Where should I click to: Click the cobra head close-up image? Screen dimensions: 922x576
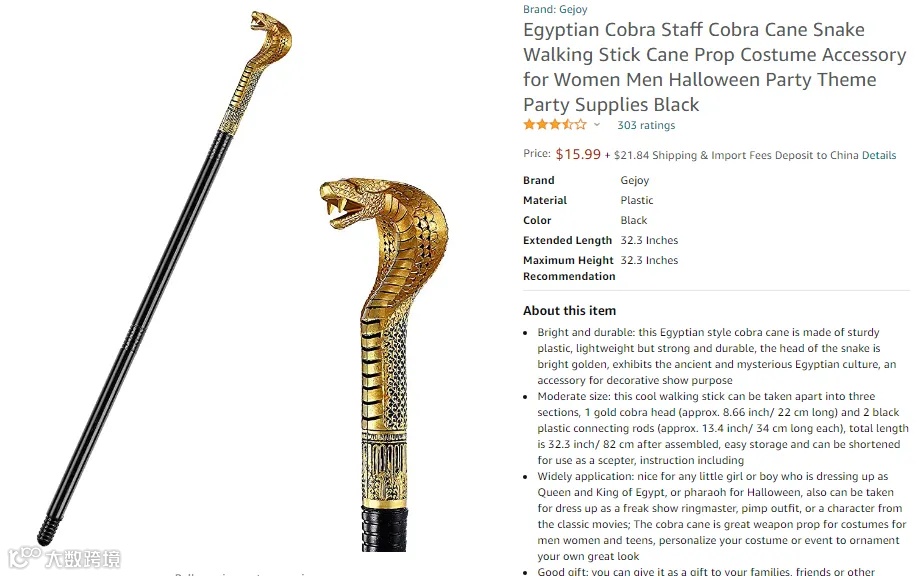pos(383,364)
